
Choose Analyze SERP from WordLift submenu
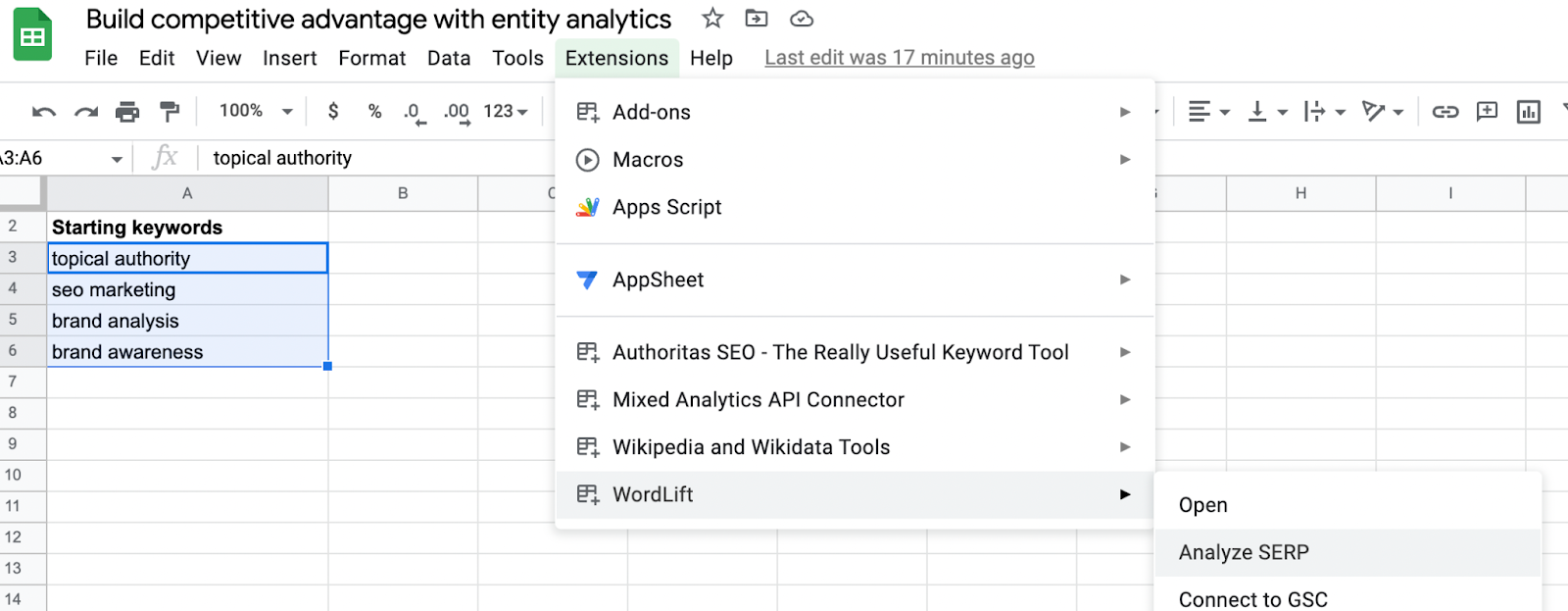1244,552
